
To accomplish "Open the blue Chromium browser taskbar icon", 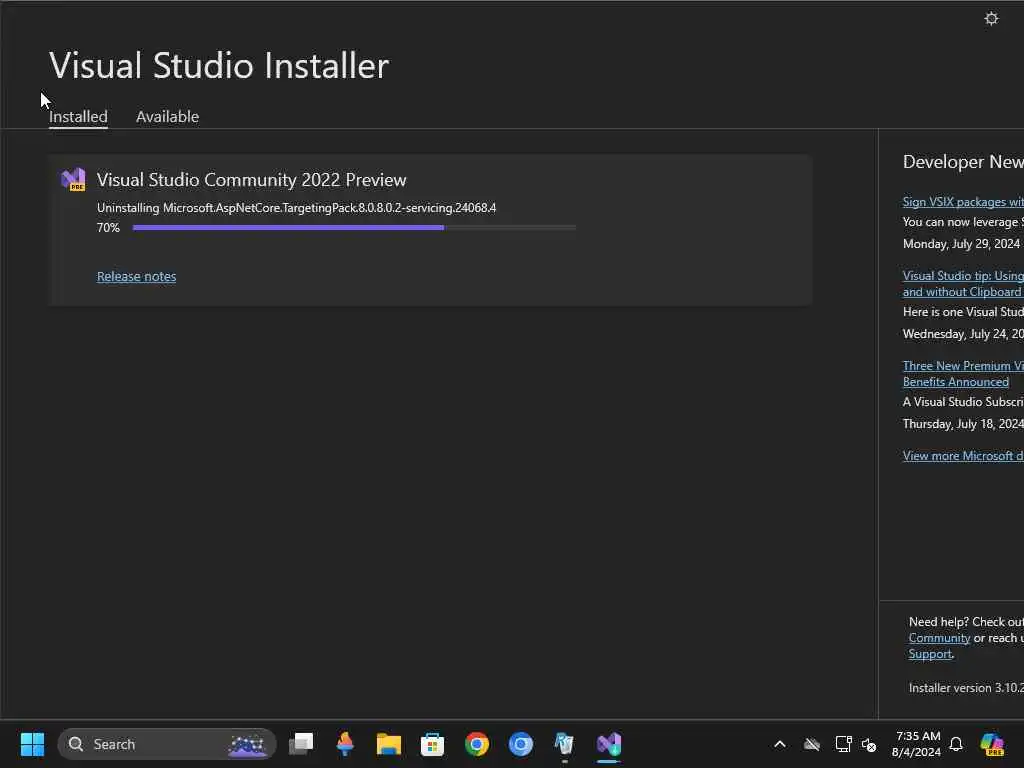I will point(520,744).
